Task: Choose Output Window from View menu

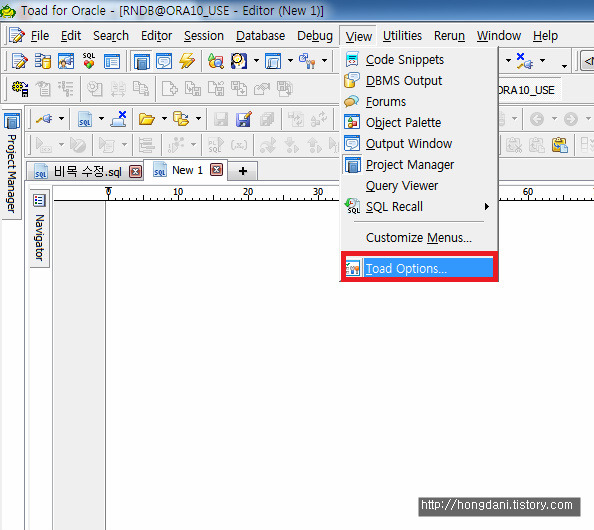Action: (x=419, y=144)
